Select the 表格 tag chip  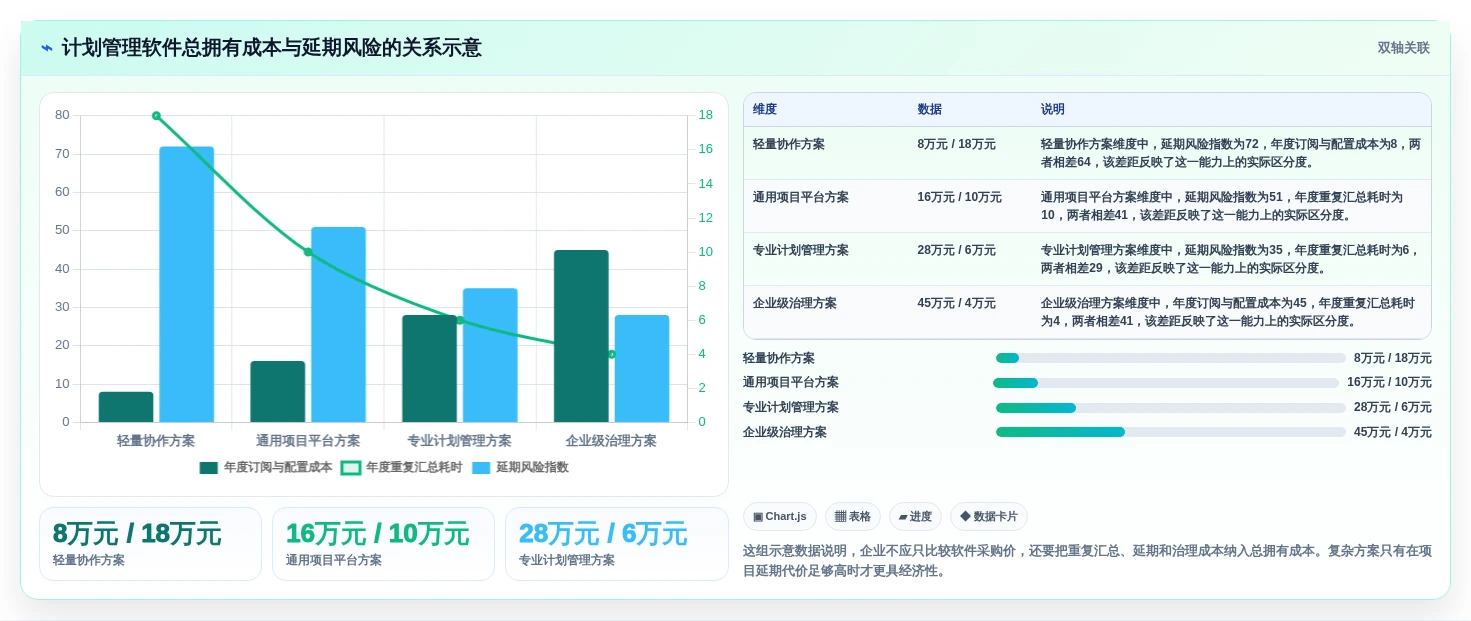[x=853, y=516]
